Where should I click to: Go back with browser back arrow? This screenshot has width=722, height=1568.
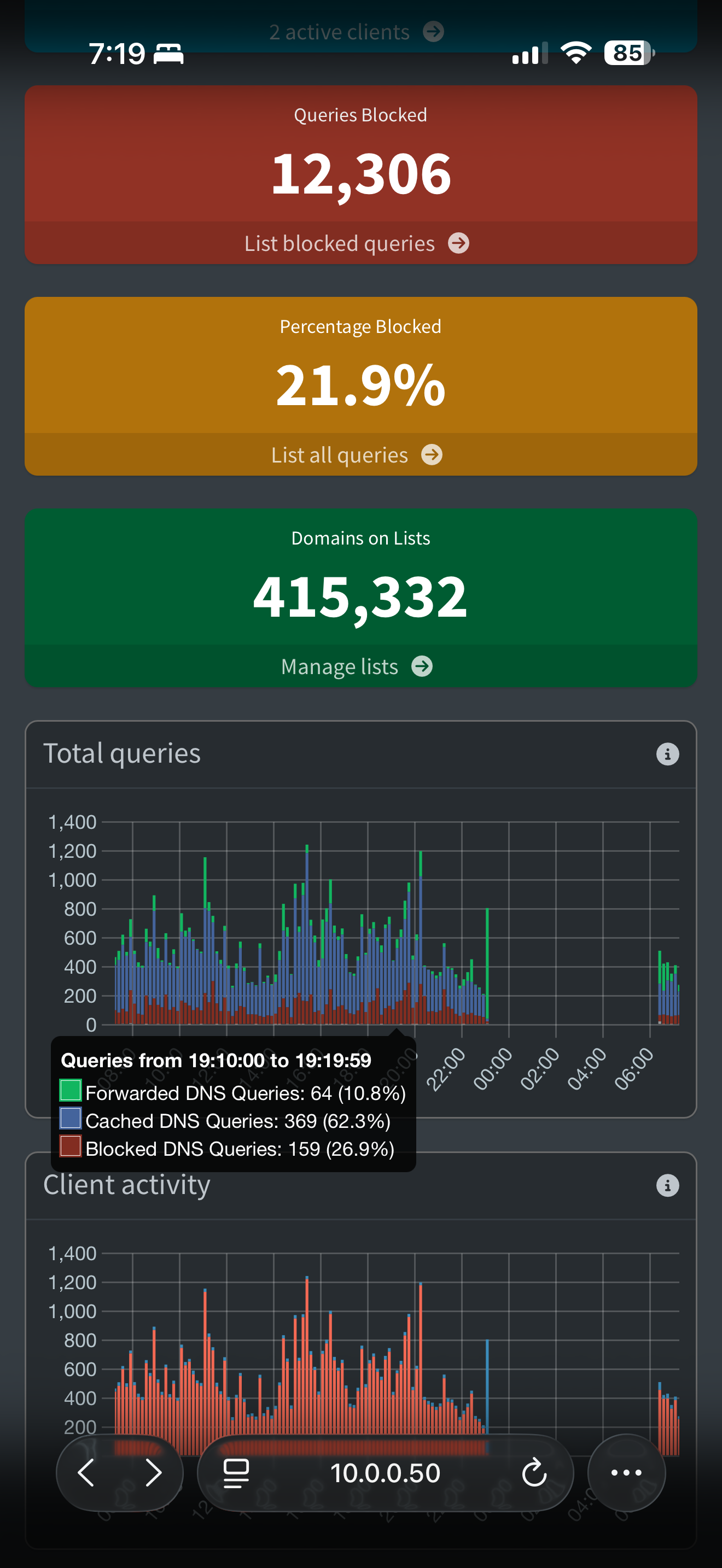86,1472
